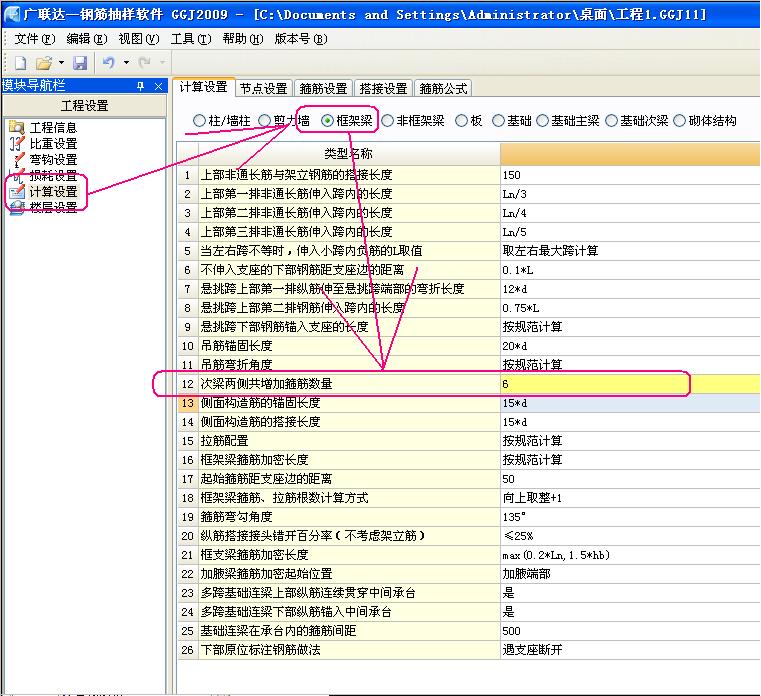Open the 帮助(H) menu
Image resolution: width=761 pixels, height=696 pixels.
tap(243, 38)
